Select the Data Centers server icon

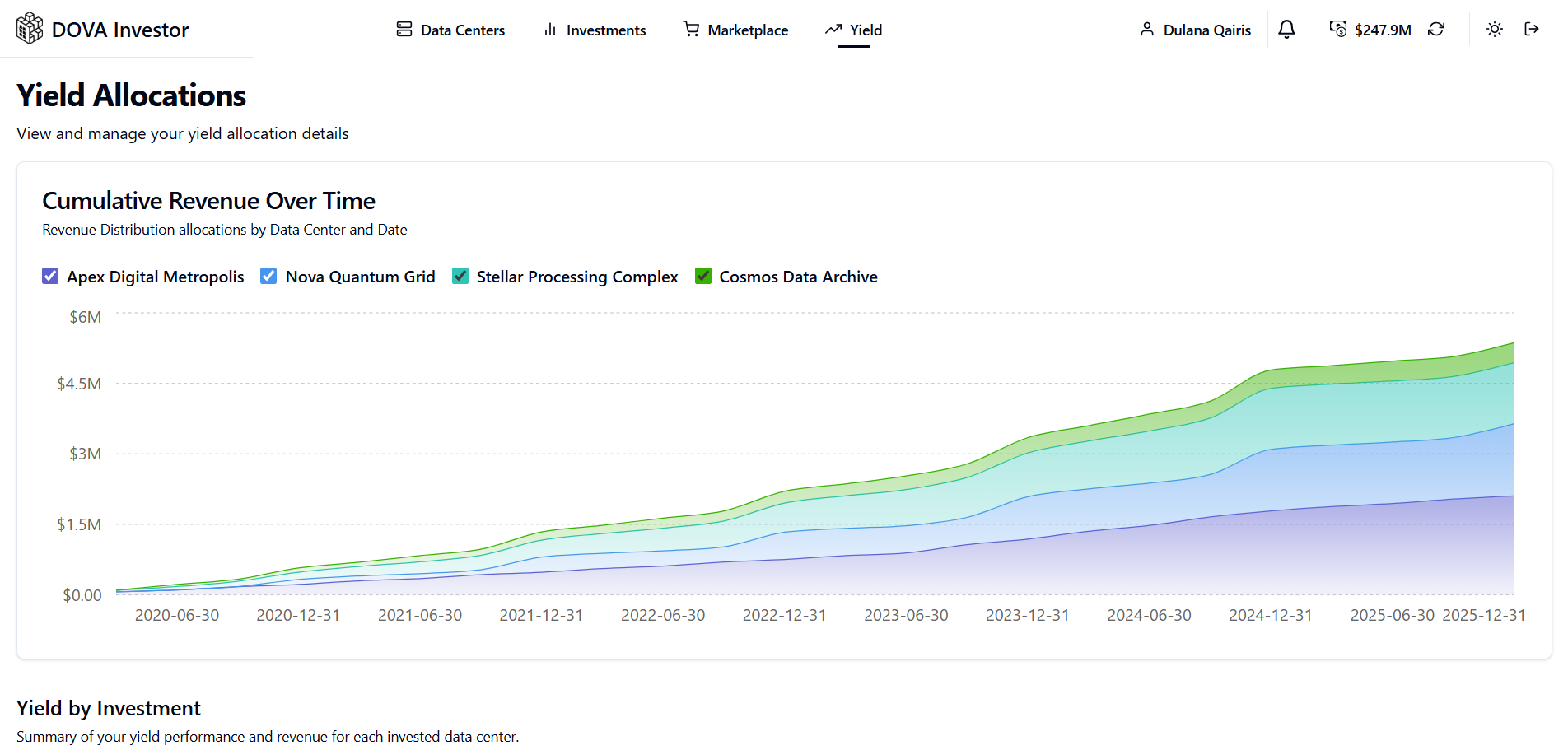[404, 29]
